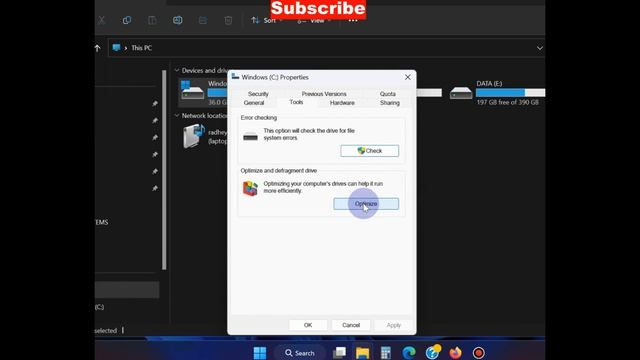Open Calculator from the taskbar
This screenshot has height=360, width=640.
[386, 353]
